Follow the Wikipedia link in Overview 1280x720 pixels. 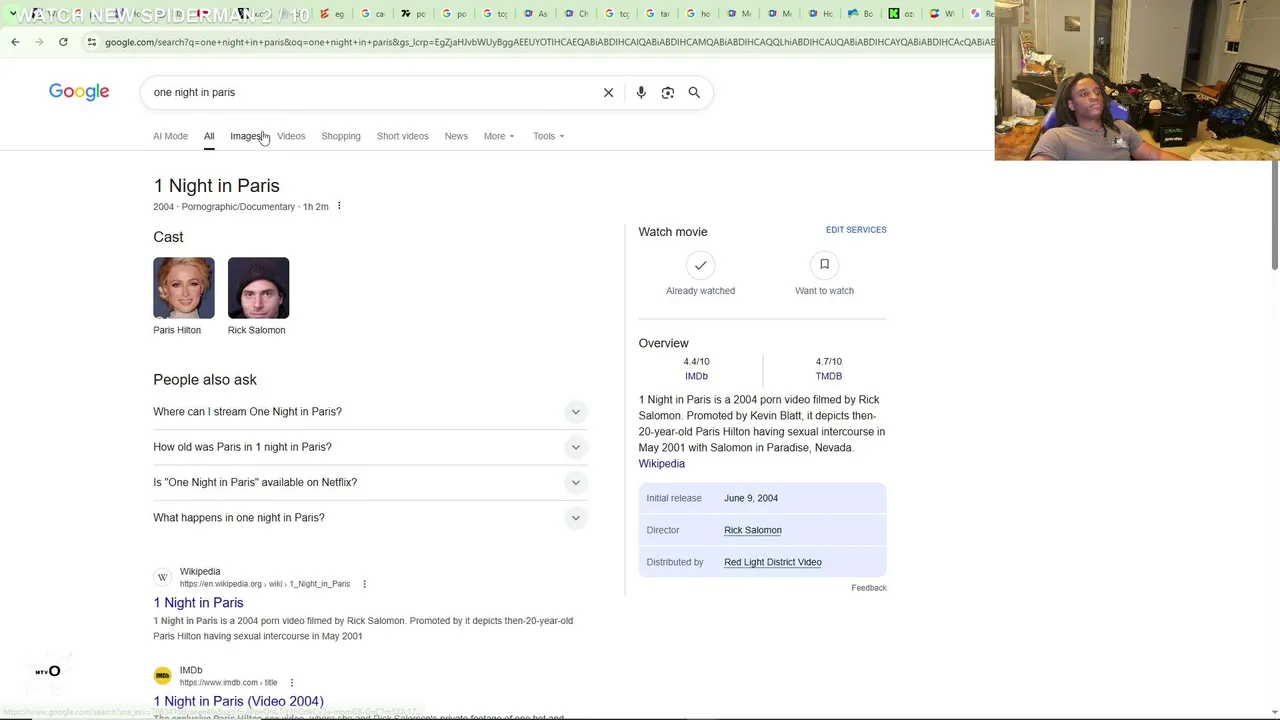(x=662, y=464)
